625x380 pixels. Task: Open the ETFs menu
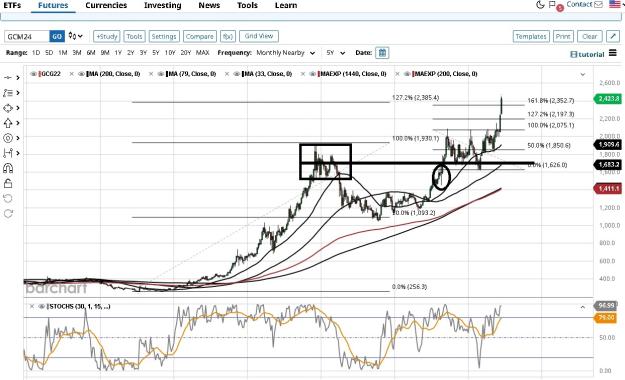(12, 5)
